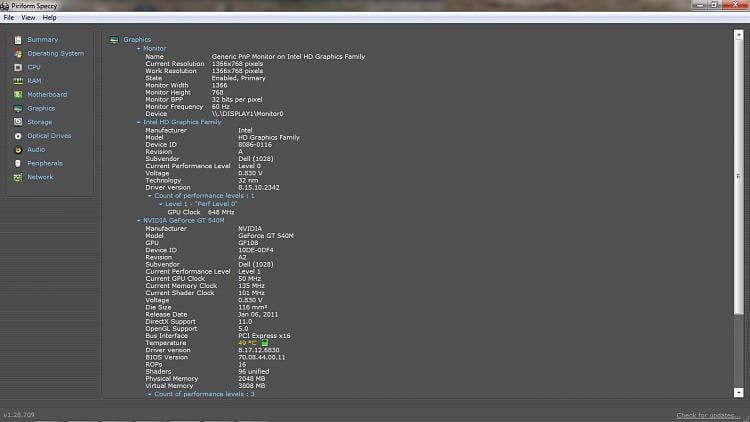This screenshot has width=750, height=422.
Task: Collapse the Monitor tree node
Action: [139, 49]
